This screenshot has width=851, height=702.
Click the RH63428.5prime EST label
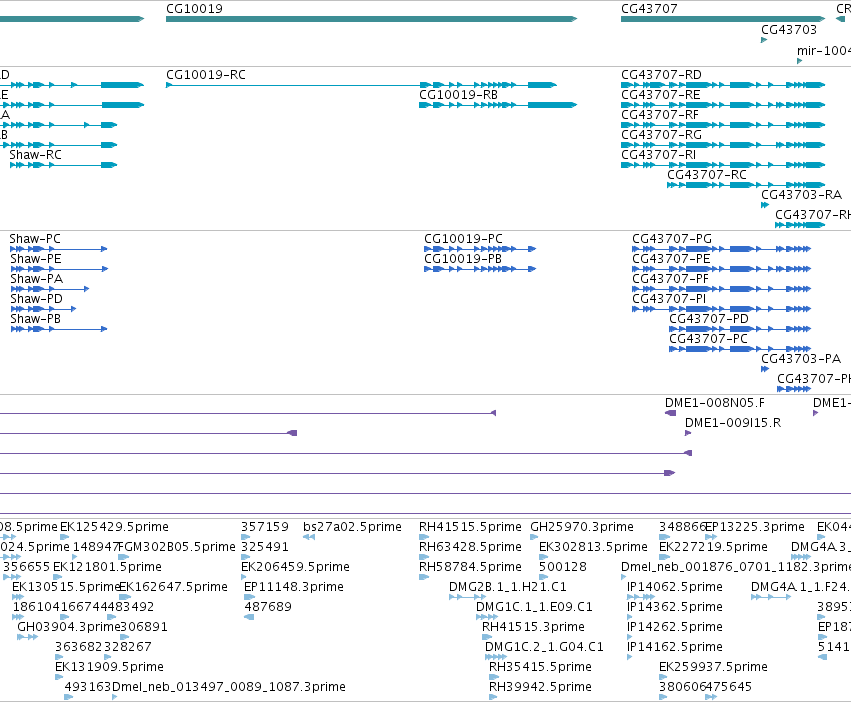[470, 547]
